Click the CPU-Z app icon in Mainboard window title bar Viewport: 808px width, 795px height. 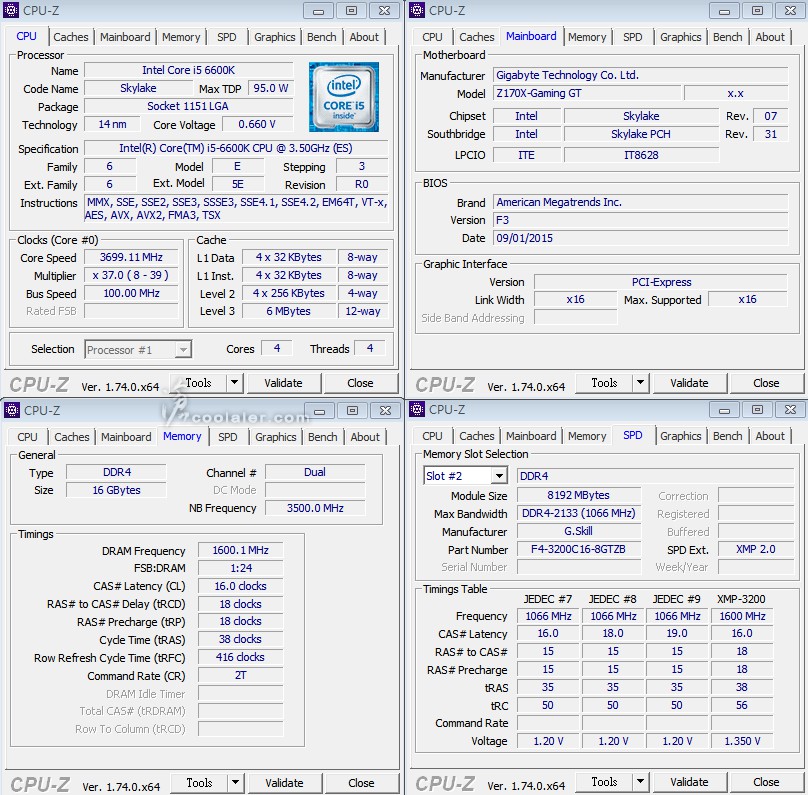point(417,10)
